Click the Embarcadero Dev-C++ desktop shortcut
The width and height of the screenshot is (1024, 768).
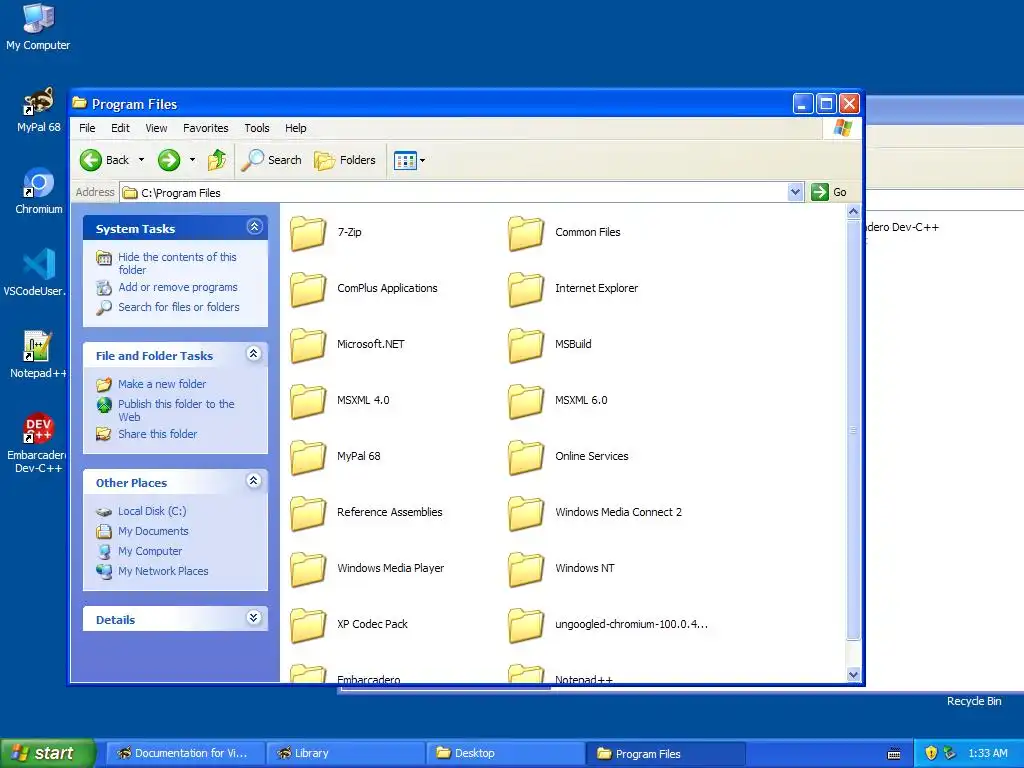(x=38, y=443)
